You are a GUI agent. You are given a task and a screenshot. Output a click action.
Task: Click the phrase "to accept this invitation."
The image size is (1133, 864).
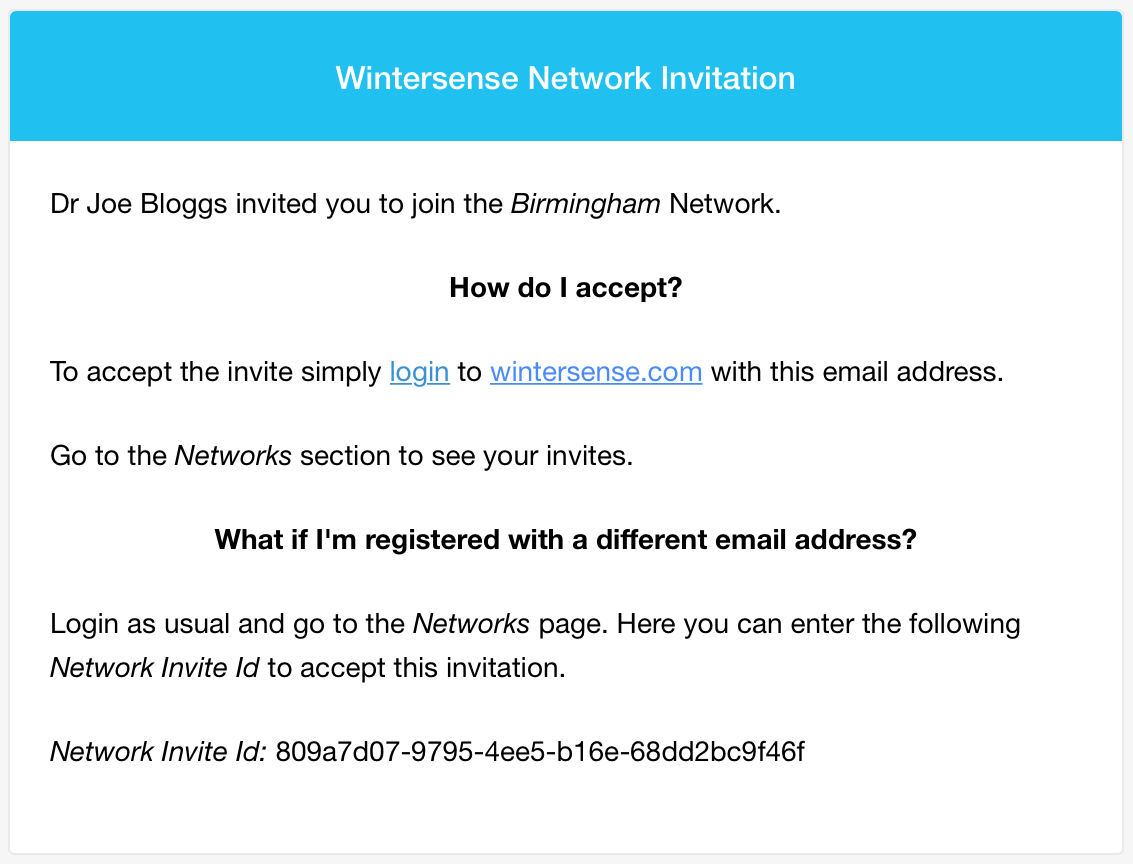[x=416, y=668]
